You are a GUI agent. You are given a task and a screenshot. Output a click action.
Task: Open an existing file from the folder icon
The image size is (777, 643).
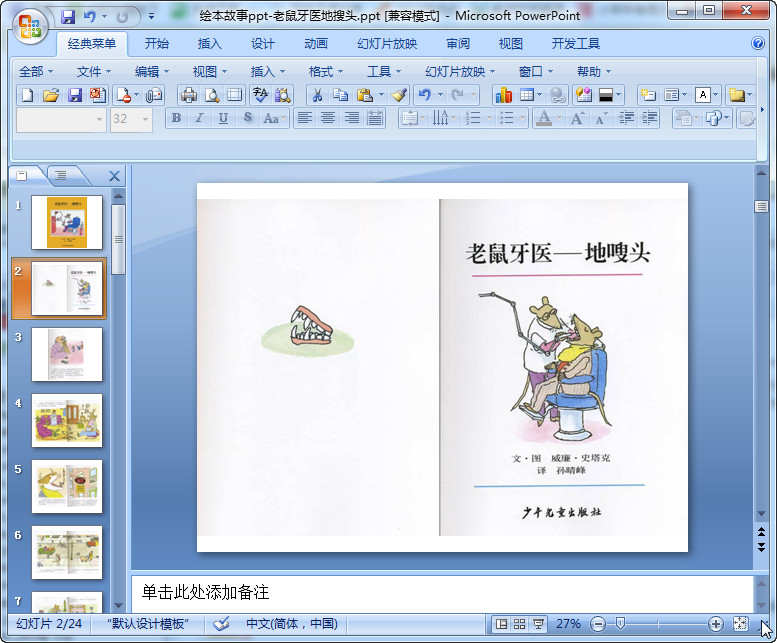coord(51,95)
